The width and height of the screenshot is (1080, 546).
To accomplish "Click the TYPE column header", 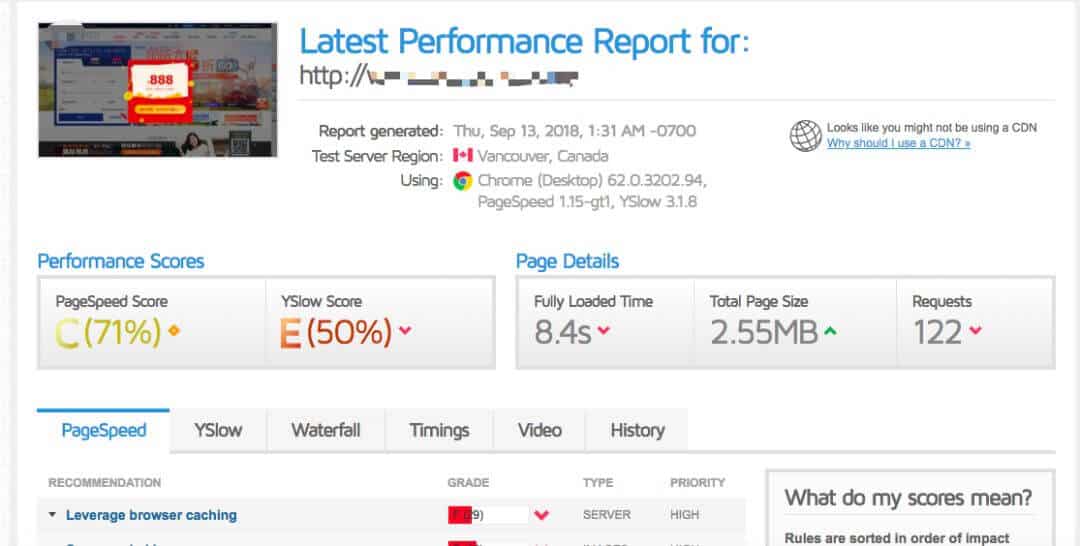I will 598,483.
